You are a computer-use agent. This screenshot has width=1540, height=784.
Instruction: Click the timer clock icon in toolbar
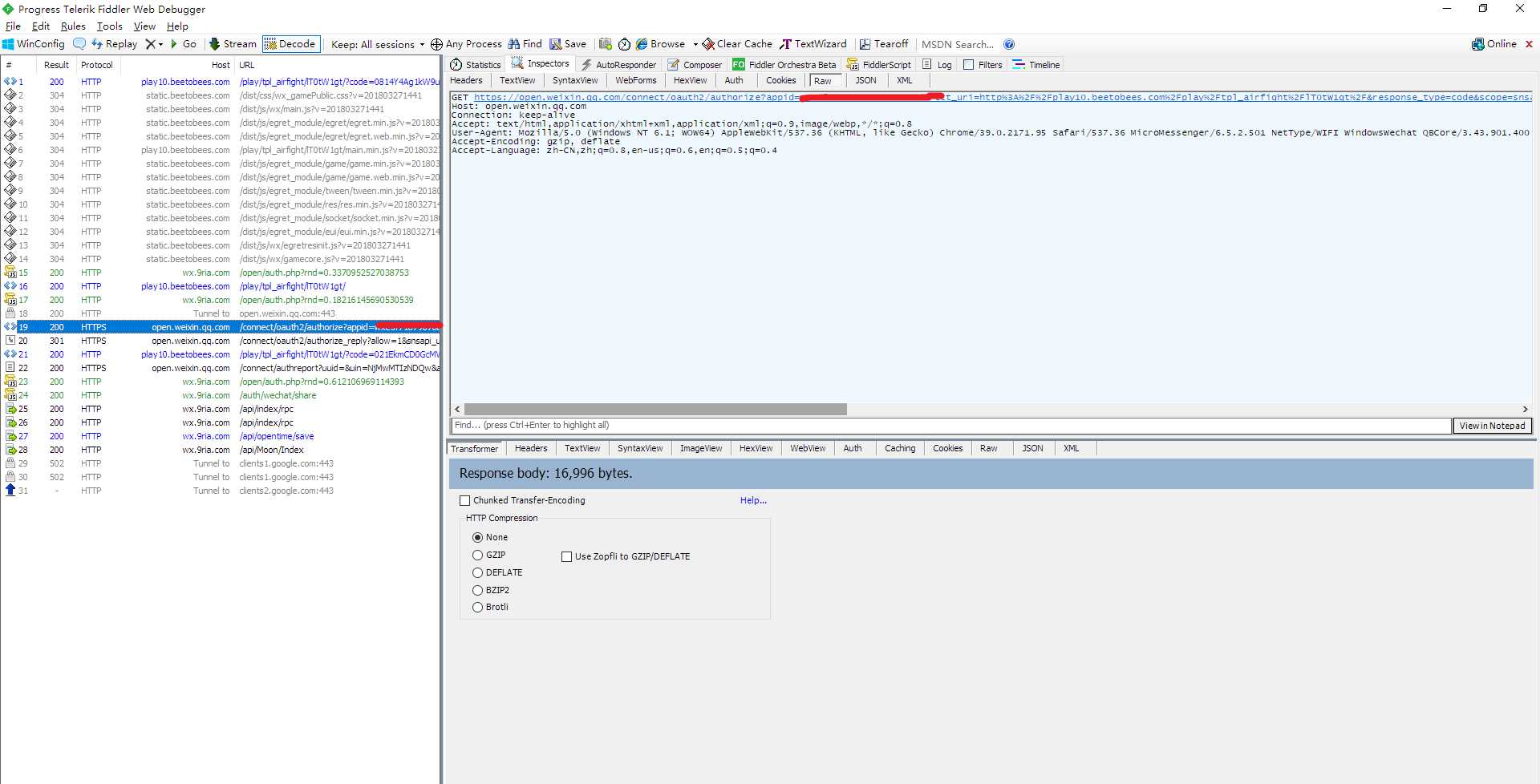coord(624,44)
